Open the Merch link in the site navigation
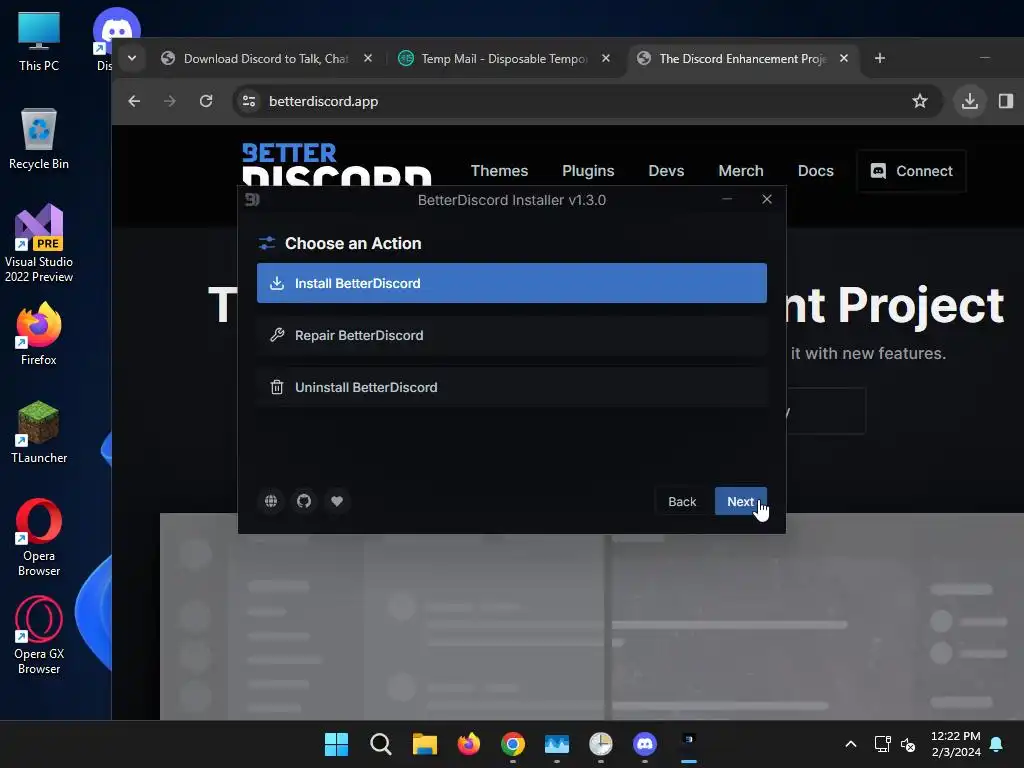Image resolution: width=1024 pixels, height=768 pixels. coord(741,170)
